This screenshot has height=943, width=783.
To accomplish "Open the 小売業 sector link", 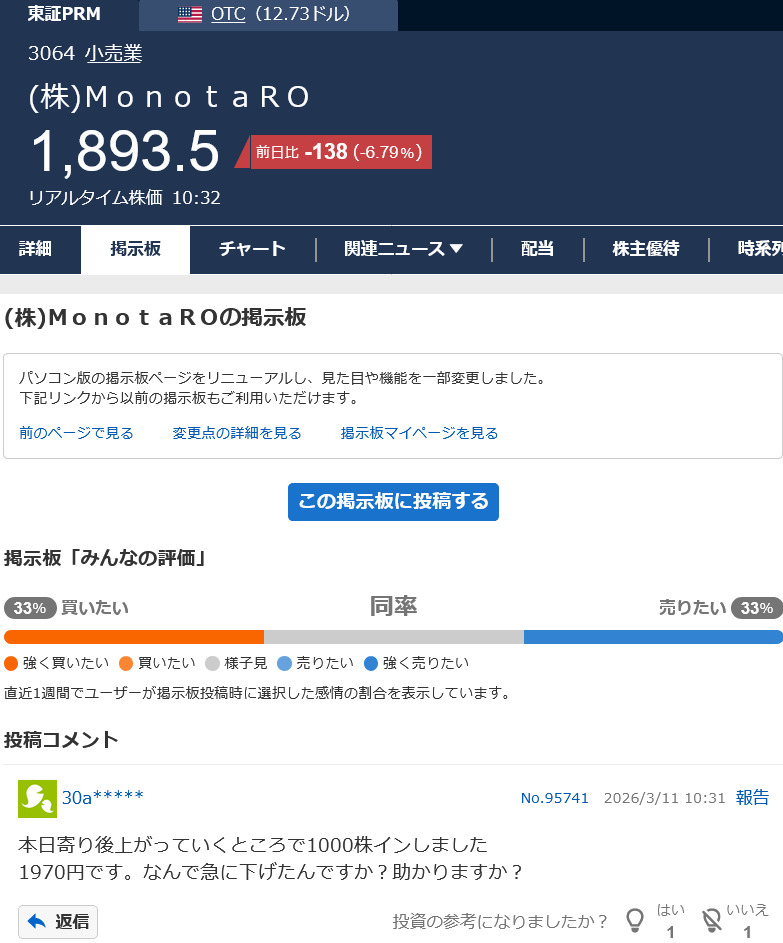I will 113,54.
